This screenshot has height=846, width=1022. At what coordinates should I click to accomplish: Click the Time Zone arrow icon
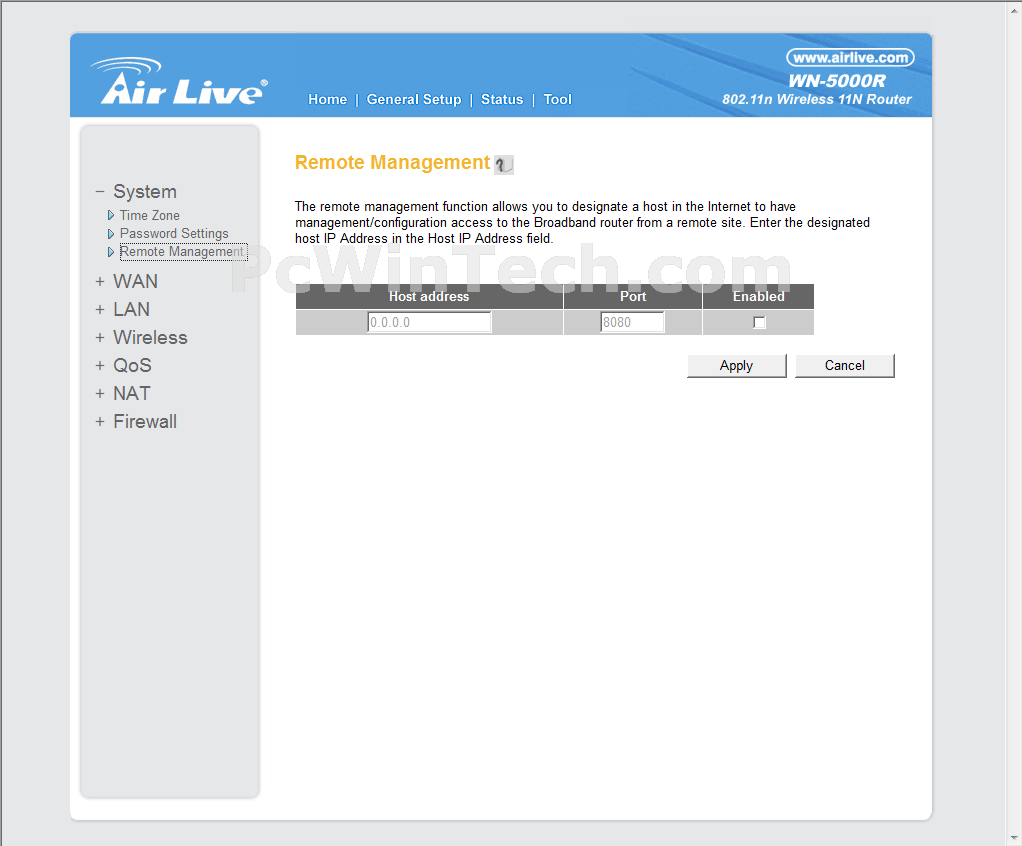point(111,215)
